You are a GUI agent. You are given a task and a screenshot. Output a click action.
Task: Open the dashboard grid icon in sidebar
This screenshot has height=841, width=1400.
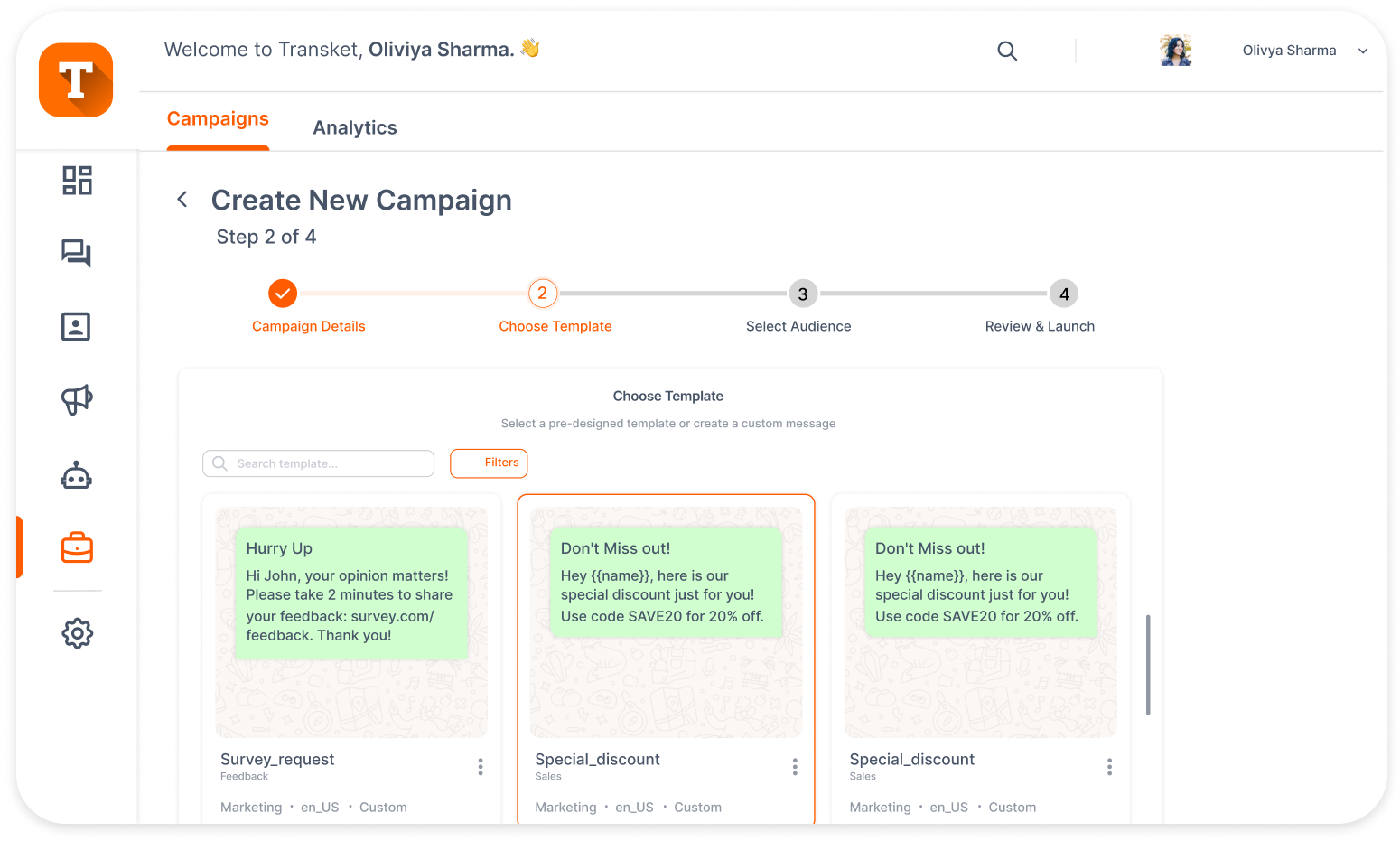pyautogui.click(x=76, y=181)
